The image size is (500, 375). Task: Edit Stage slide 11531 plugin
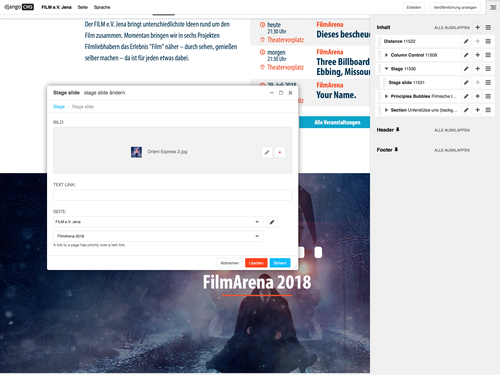[x=466, y=82]
